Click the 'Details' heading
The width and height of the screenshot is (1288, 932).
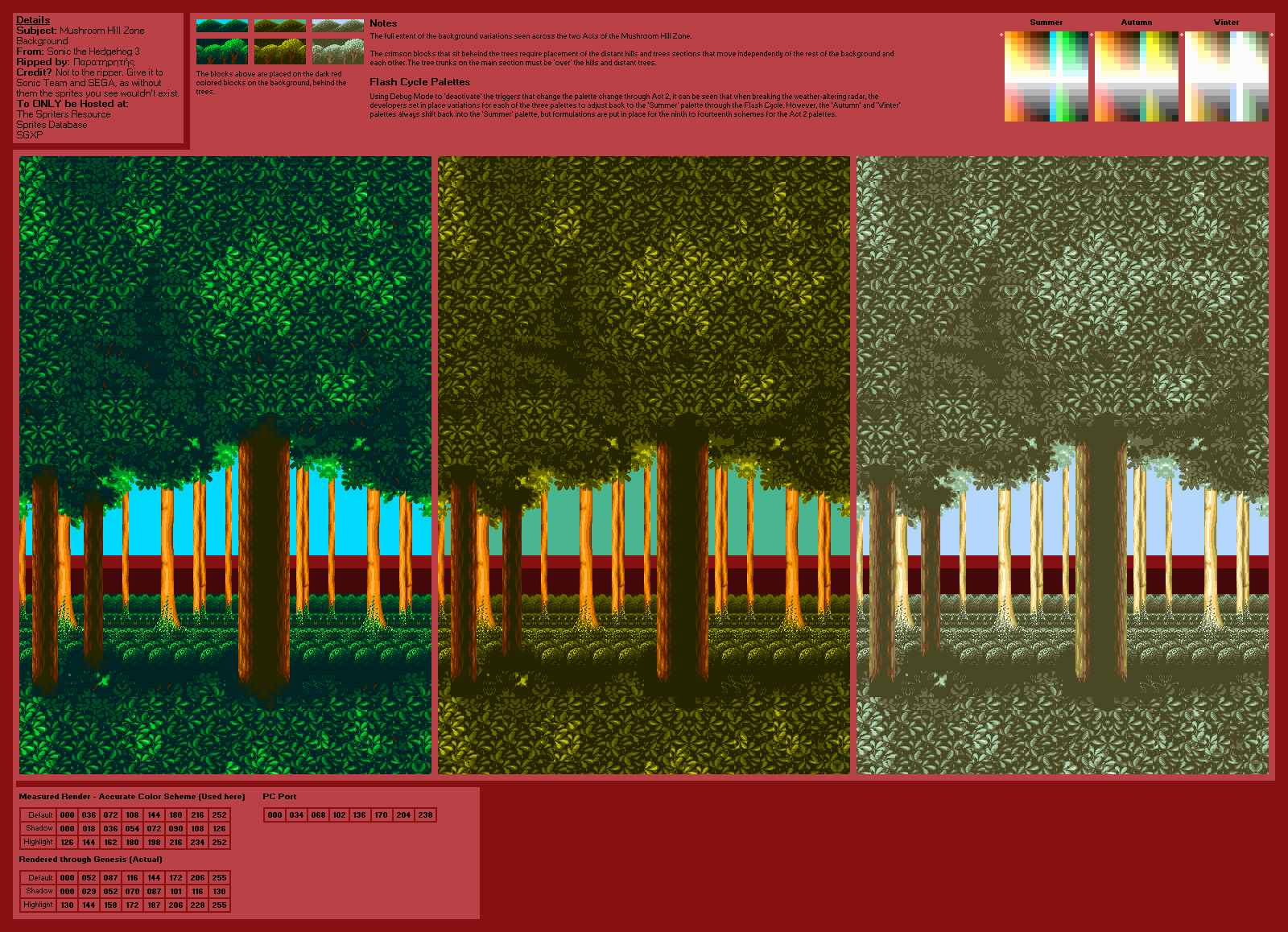coord(33,20)
